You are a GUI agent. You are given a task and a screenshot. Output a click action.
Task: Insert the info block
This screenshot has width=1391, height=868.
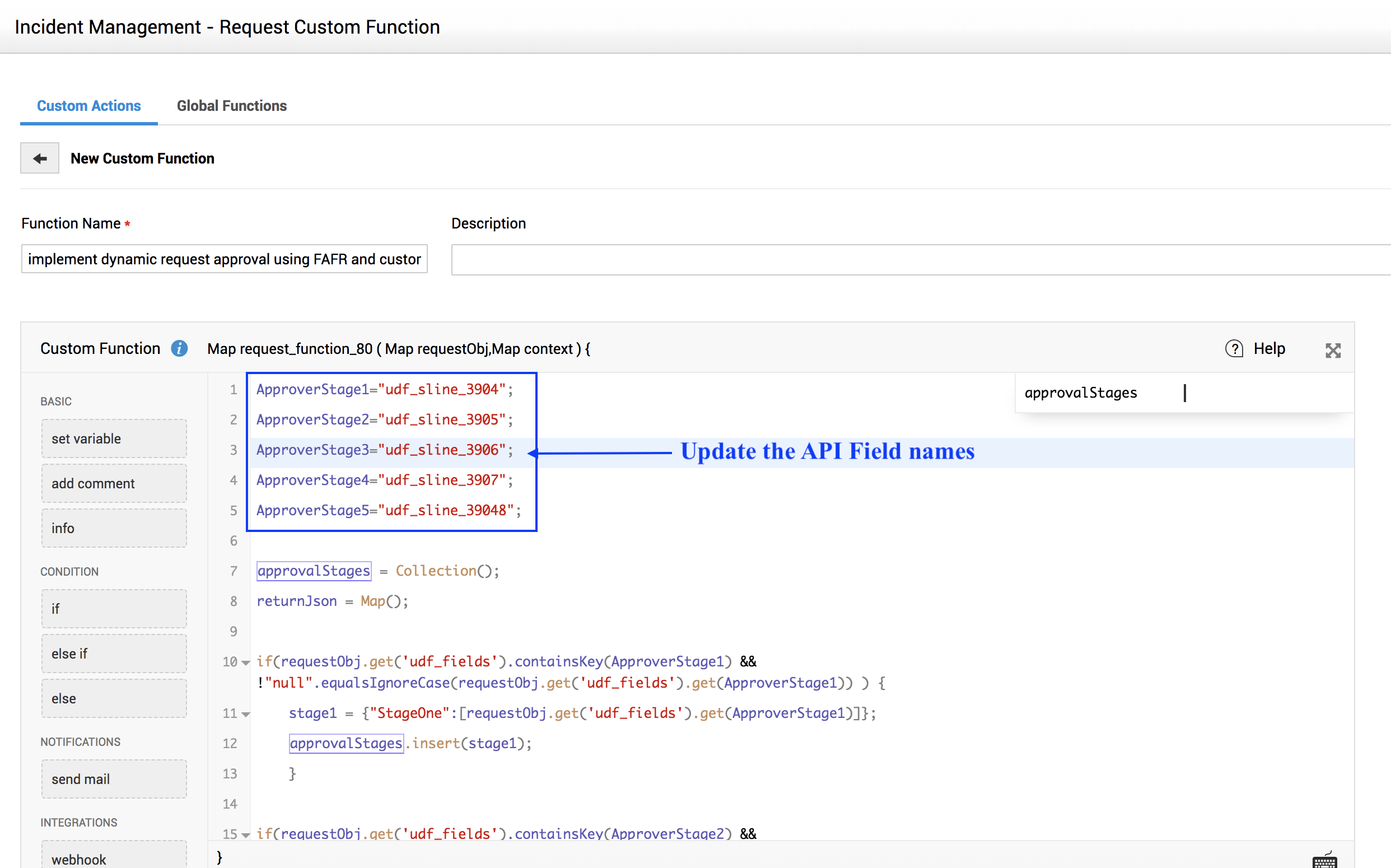(x=114, y=528)
